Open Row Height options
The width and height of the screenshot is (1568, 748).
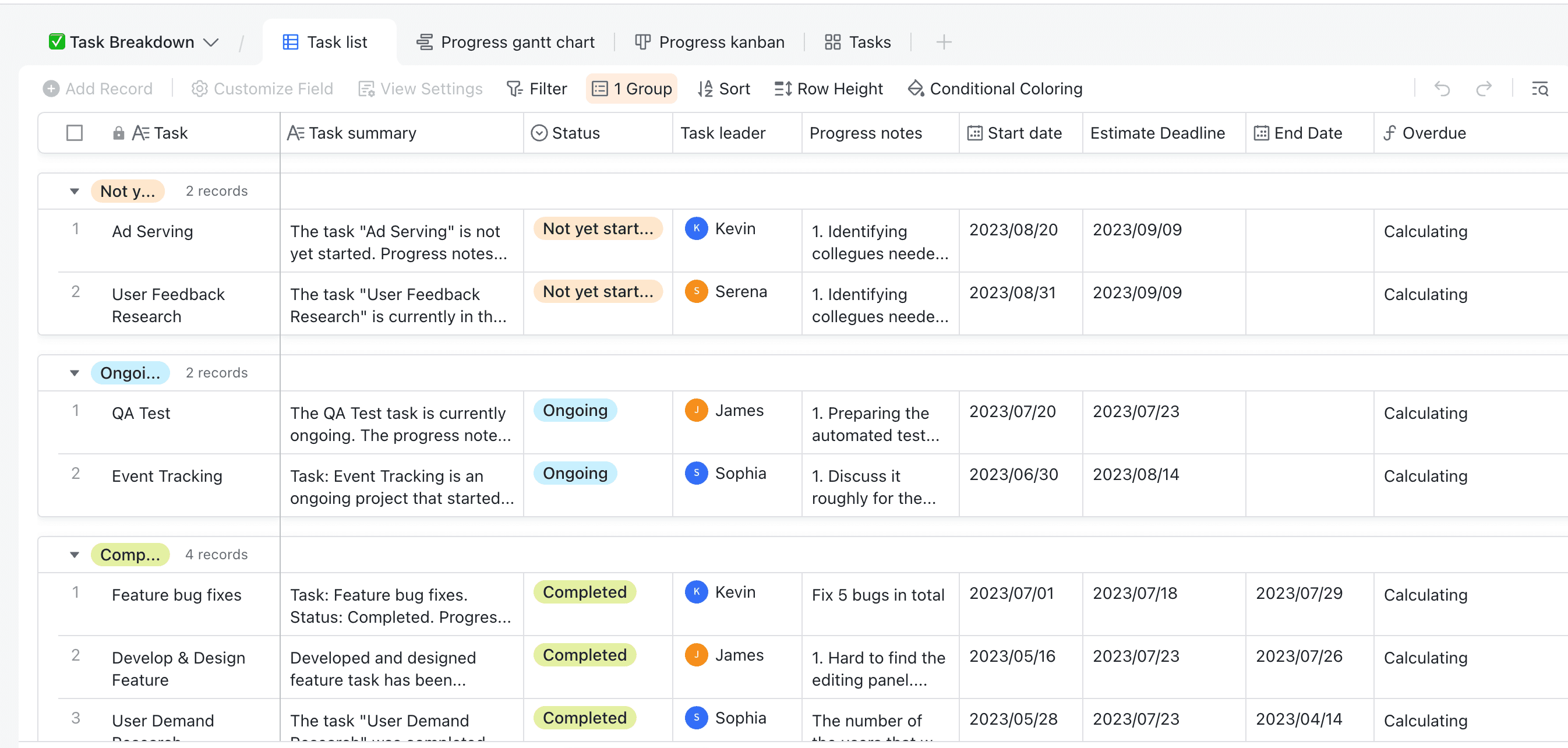pos(828,89)
